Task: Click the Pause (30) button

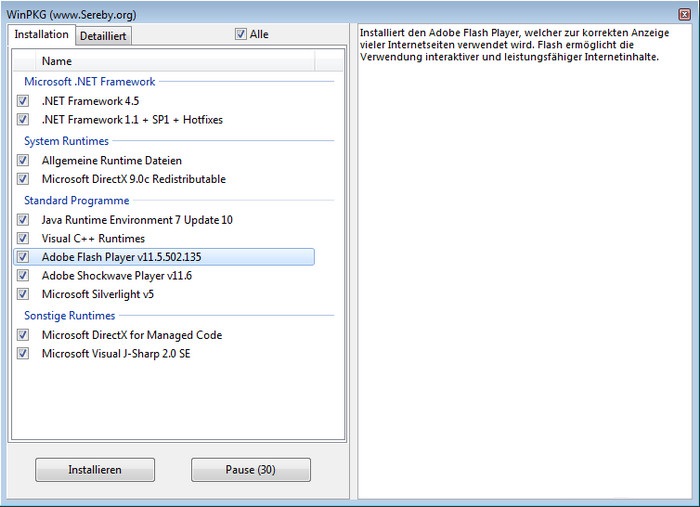Action: coord(250,470)
